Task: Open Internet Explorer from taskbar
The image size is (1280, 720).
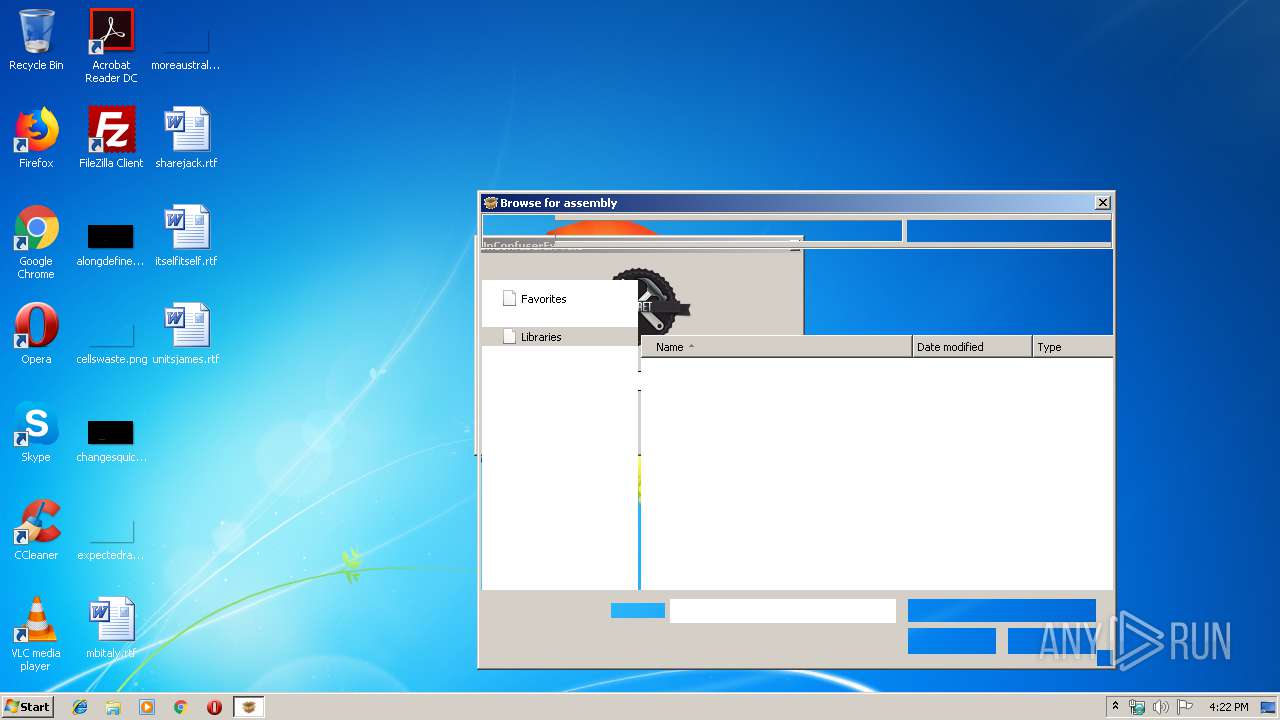Action: pos(80,707)
